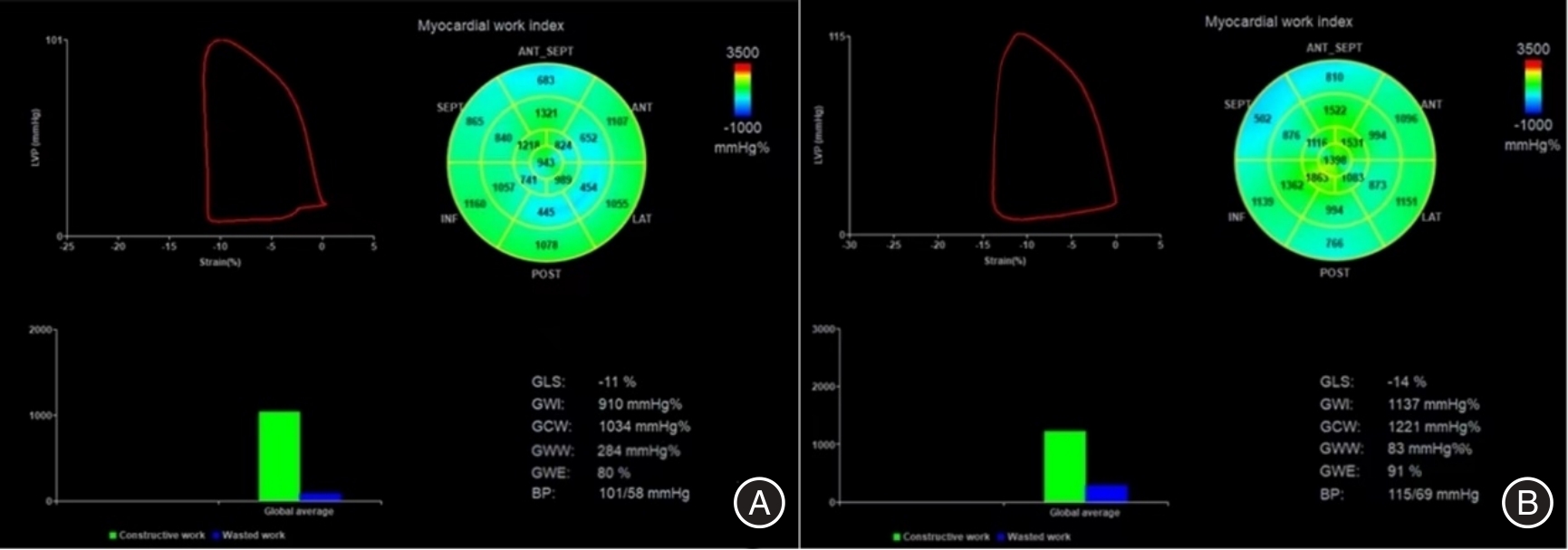
Task: Click the GWE 80 % value in panel A
Action: point(613,472)
